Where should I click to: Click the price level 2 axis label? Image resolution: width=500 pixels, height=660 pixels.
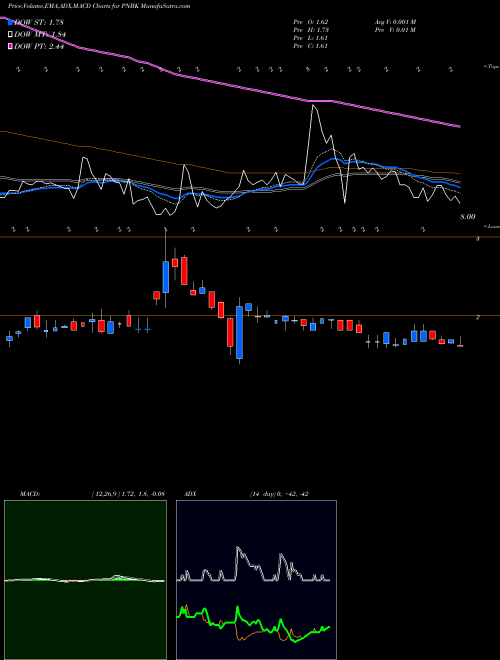pos(477,317)
